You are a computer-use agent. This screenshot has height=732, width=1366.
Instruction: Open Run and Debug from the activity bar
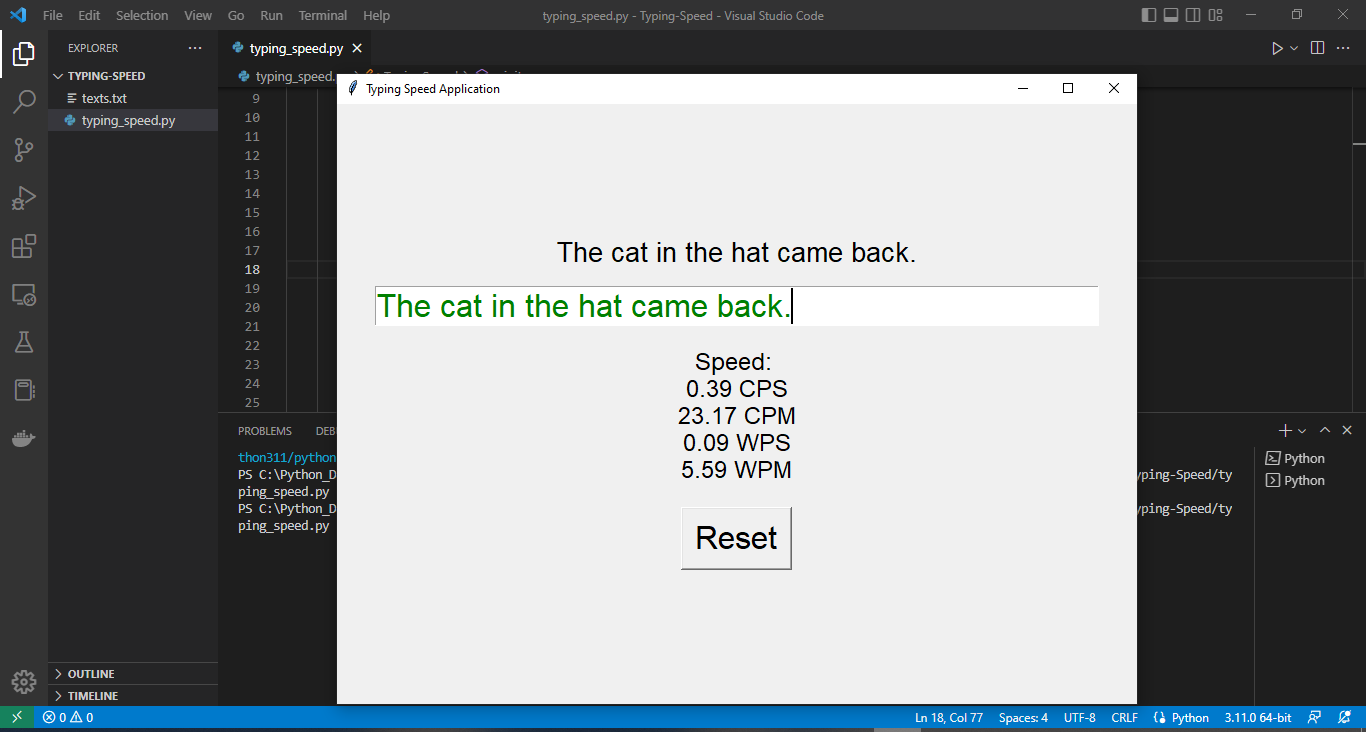click(24, 197)
